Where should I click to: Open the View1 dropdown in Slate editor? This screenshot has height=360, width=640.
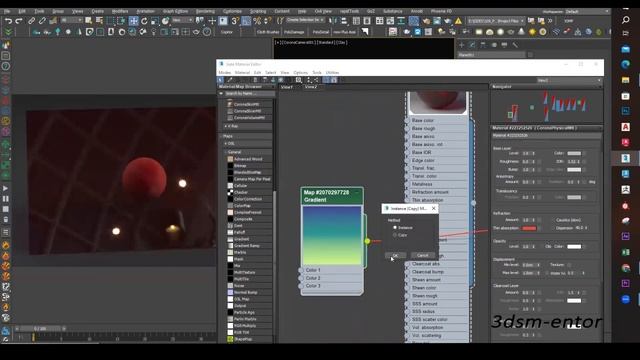(569, 80)
